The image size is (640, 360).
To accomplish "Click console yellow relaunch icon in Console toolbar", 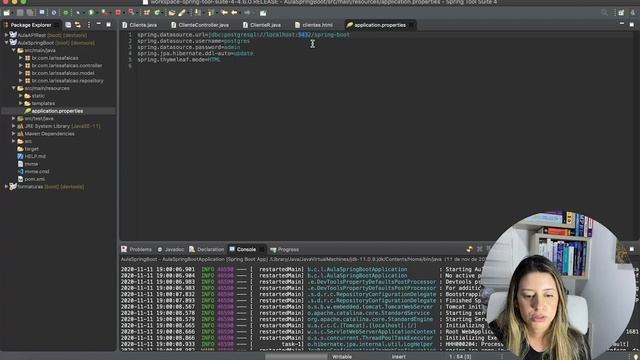I will pyautogui.click(x=469, y=249).
